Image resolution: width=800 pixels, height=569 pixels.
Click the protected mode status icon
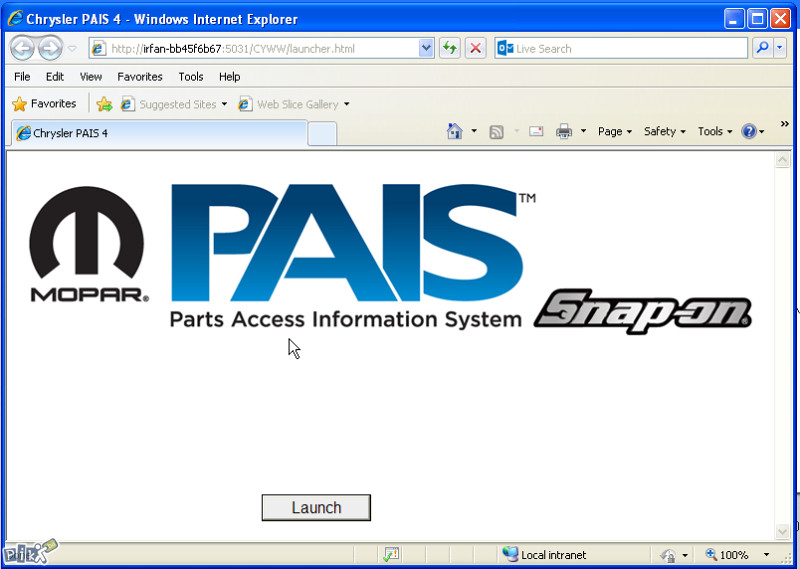667,555
